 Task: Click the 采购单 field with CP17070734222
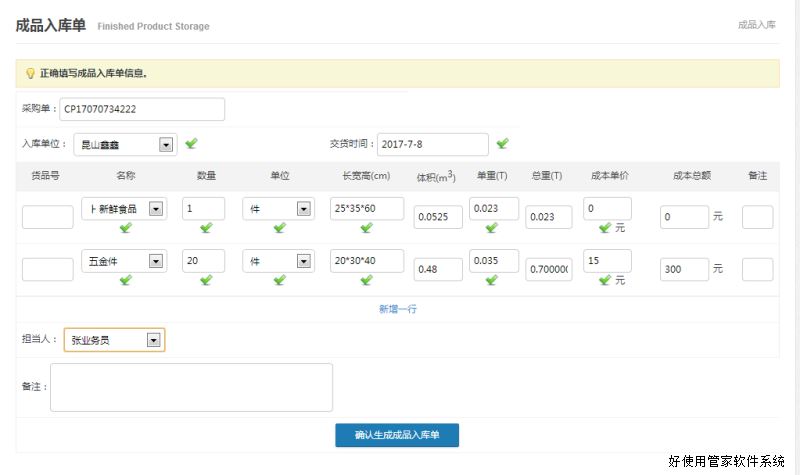point(142,109)
